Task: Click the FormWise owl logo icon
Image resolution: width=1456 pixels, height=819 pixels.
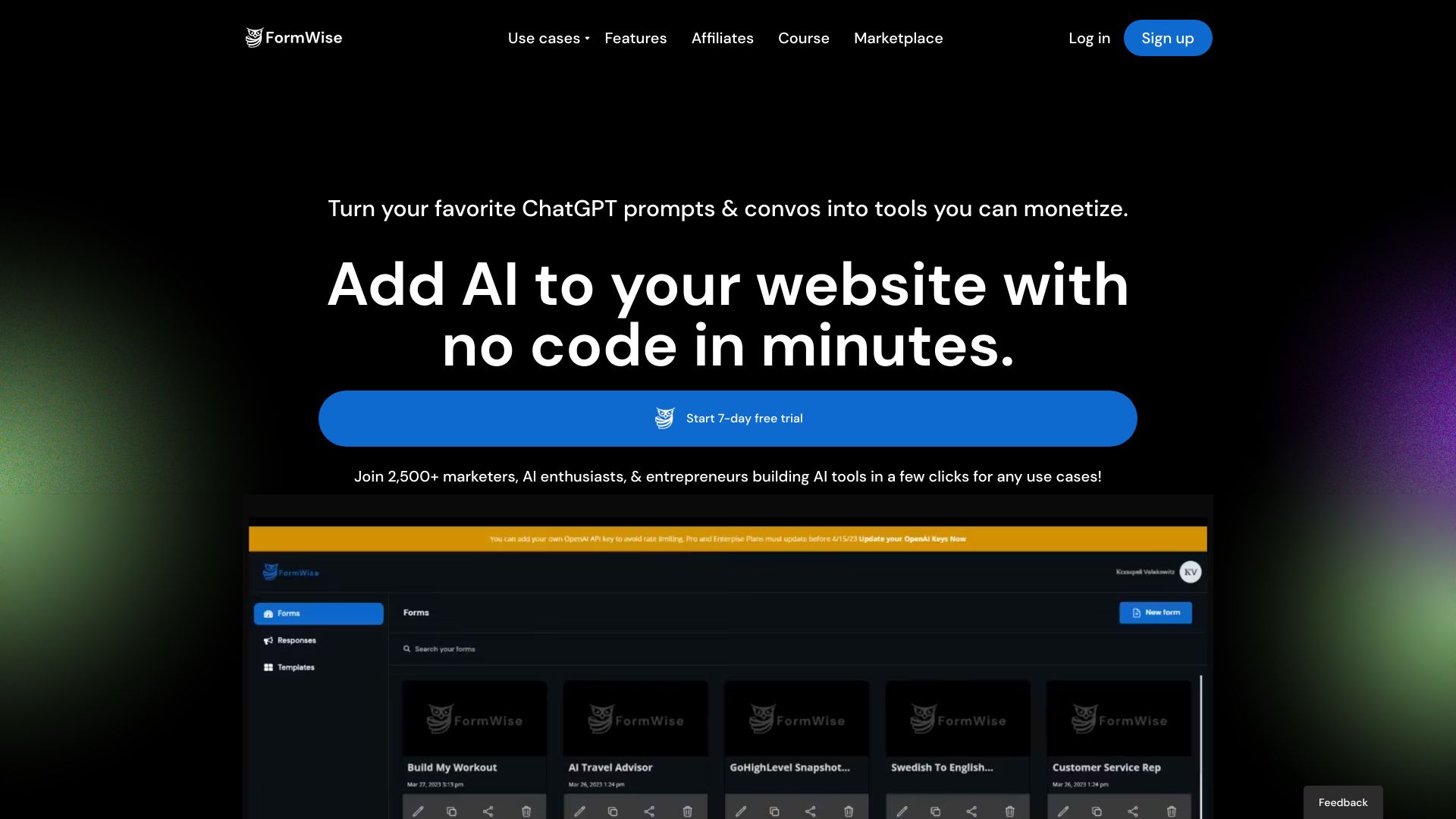Action: (x=254, y=37)
